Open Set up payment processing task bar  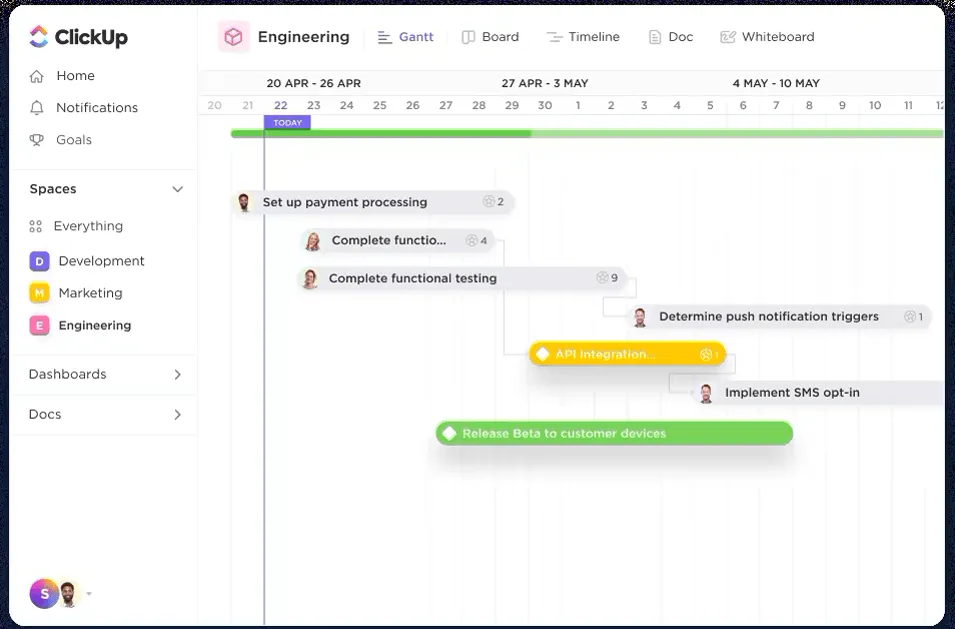point(373,202)
